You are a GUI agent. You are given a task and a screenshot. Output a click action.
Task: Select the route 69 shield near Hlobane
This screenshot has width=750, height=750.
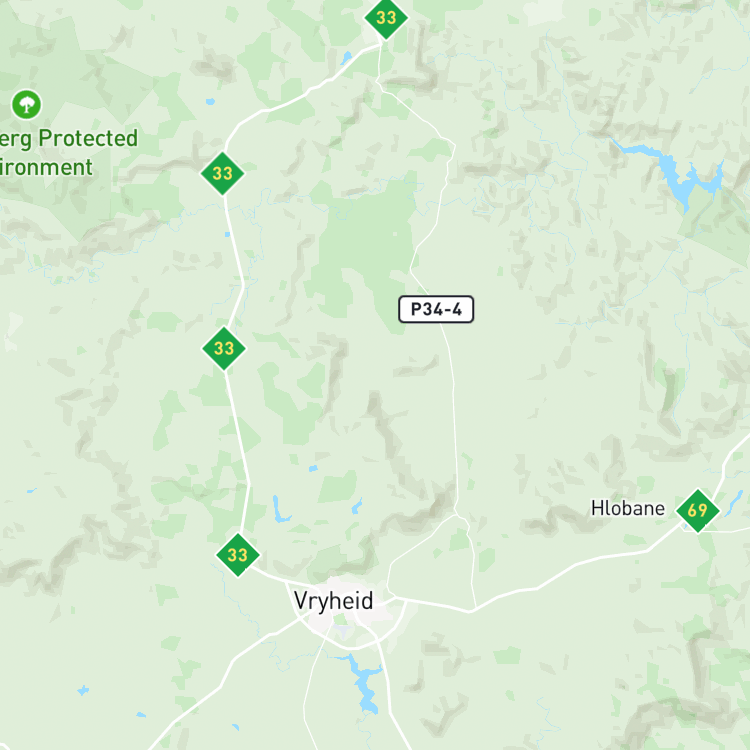click(x=697, y=510)
